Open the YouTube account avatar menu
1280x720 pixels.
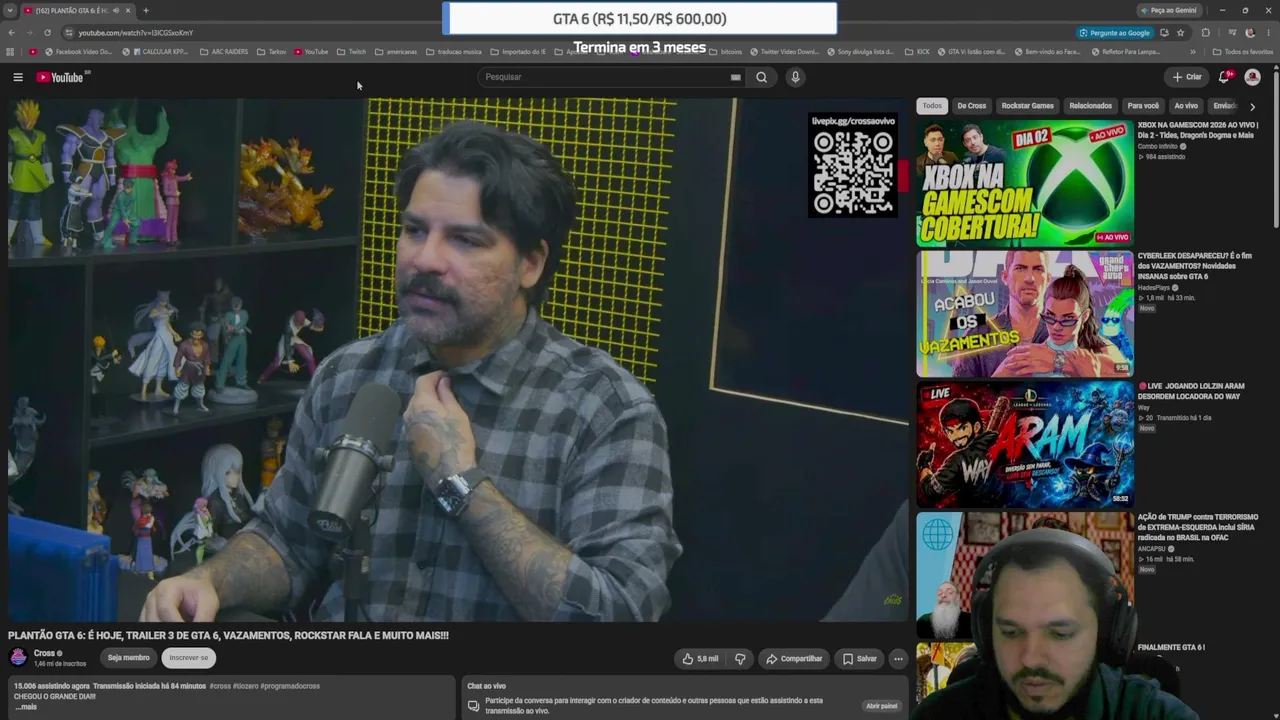click(x=1252, y=77)
